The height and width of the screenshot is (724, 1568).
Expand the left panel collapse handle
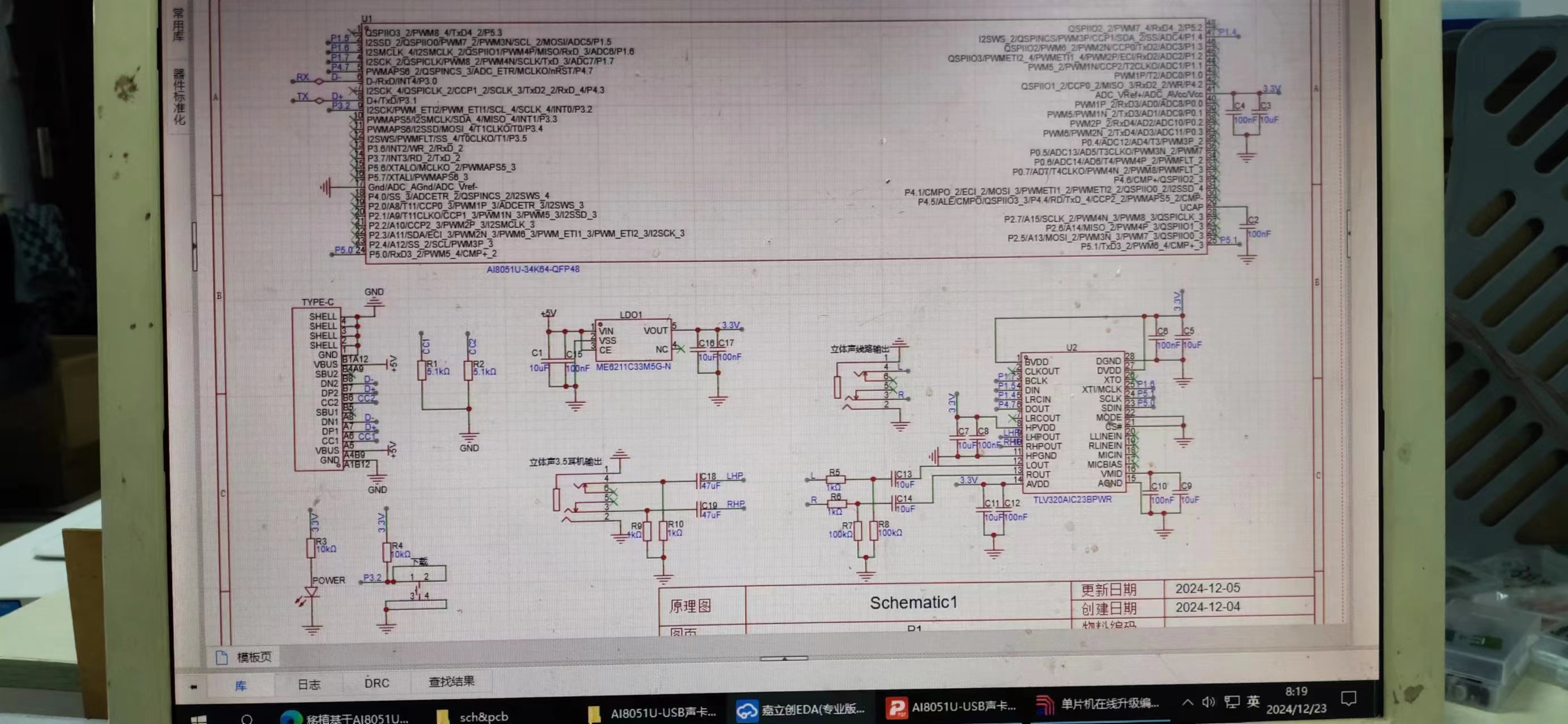click(194, 246)
